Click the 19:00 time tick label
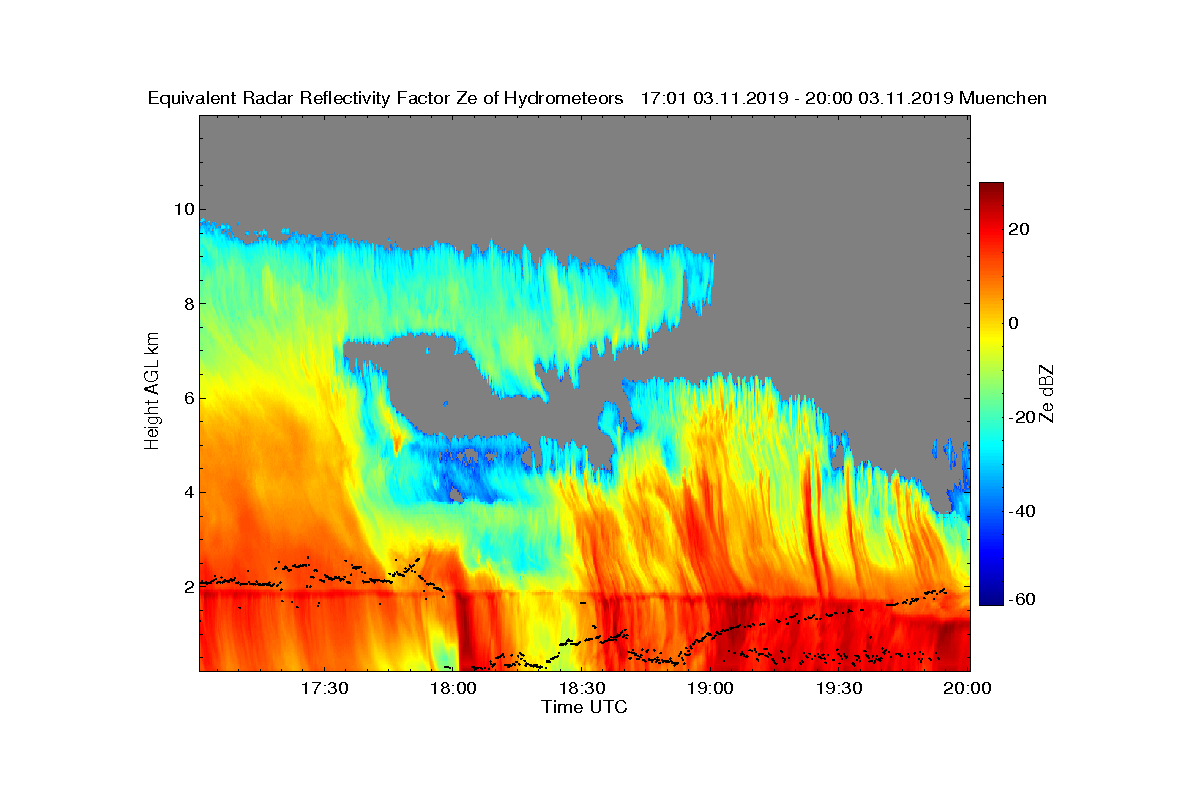Viewport: 1200px width, 800px height. [x=710, y=688]
